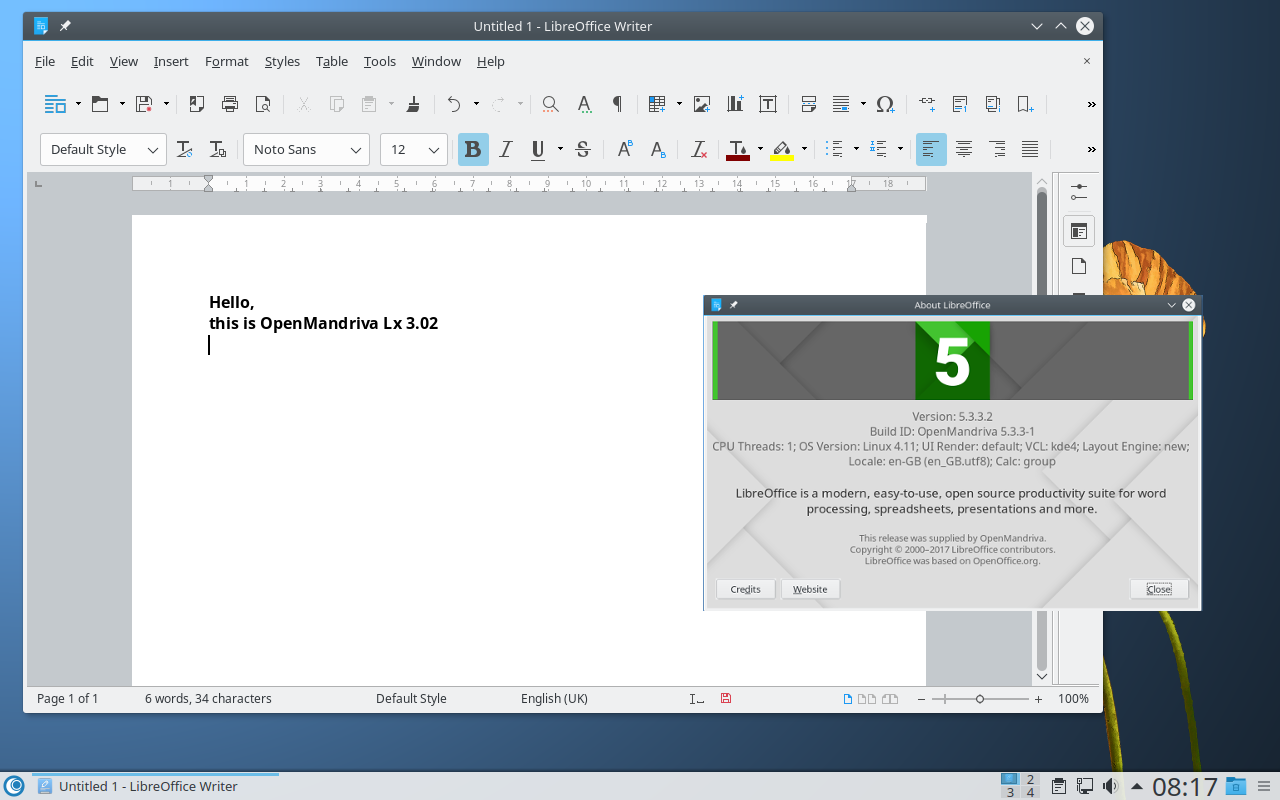
Task: Insert a text box from toolbar
Action: pyautogui.click(x=768, y=103)
